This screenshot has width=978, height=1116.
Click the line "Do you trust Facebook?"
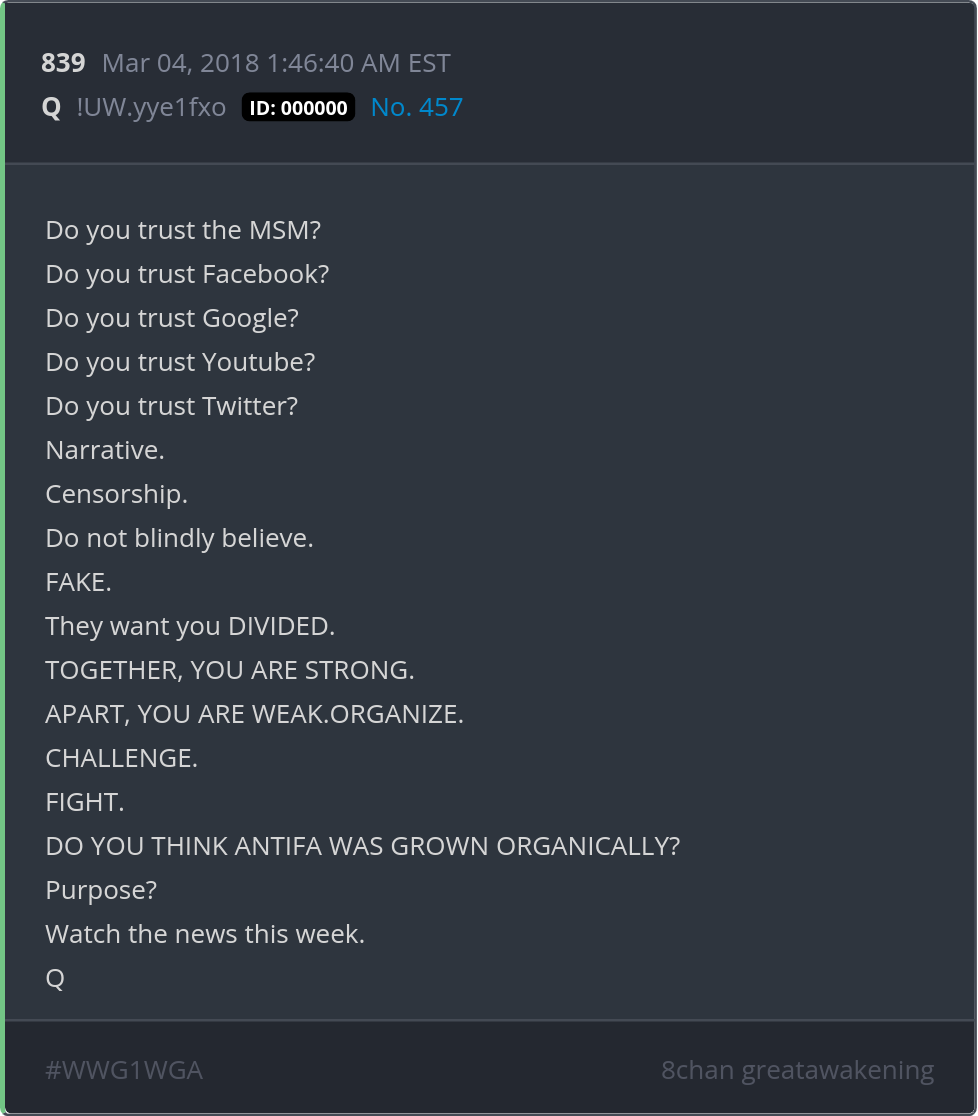[x=187, y=274]
